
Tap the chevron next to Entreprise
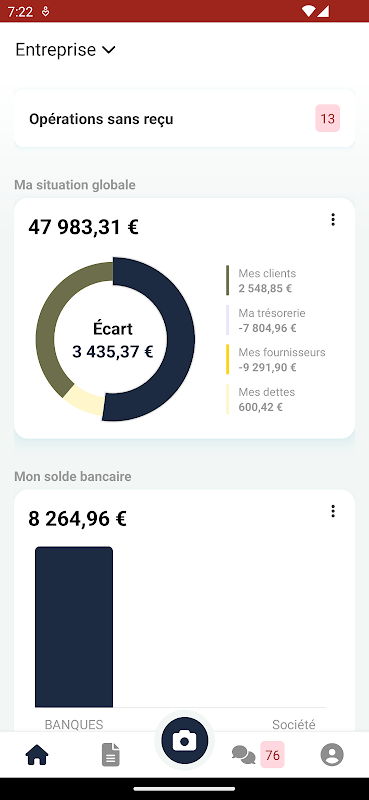(x=109, y=50)
